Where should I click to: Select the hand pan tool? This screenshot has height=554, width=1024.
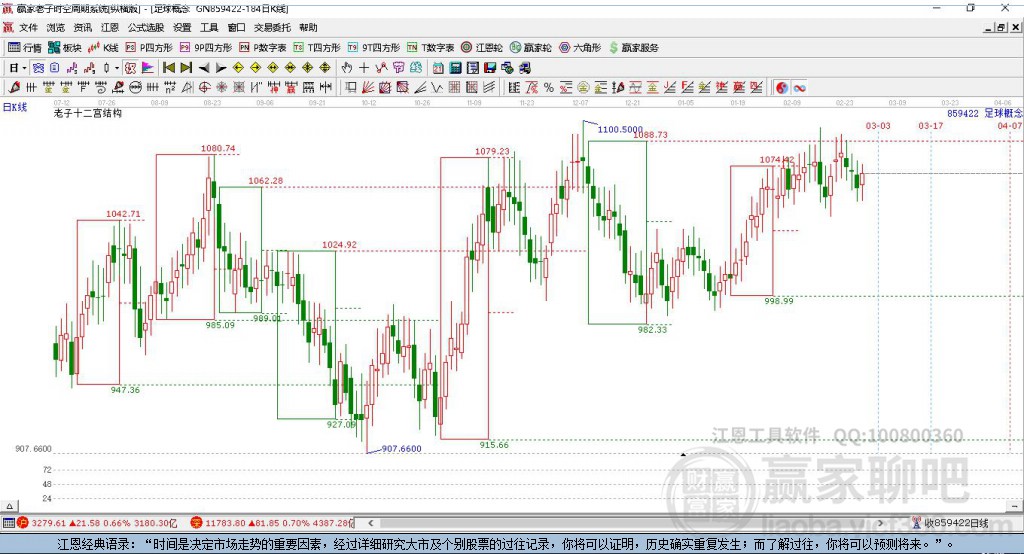(347, 67)
